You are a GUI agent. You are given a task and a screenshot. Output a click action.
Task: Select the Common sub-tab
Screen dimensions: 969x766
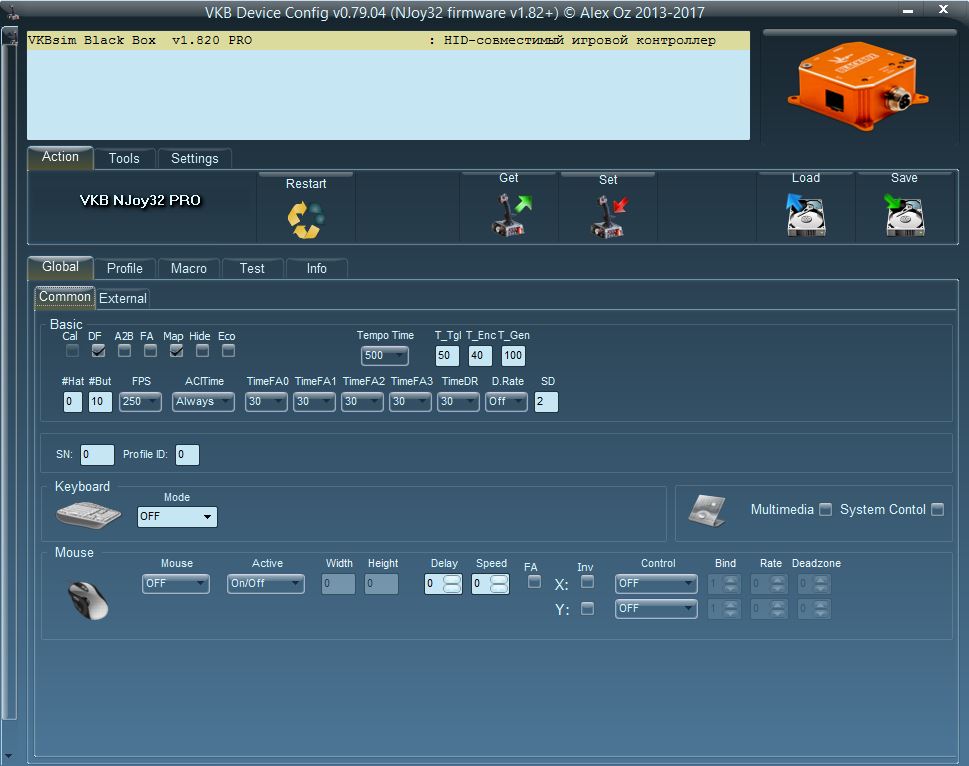(65, 297)
